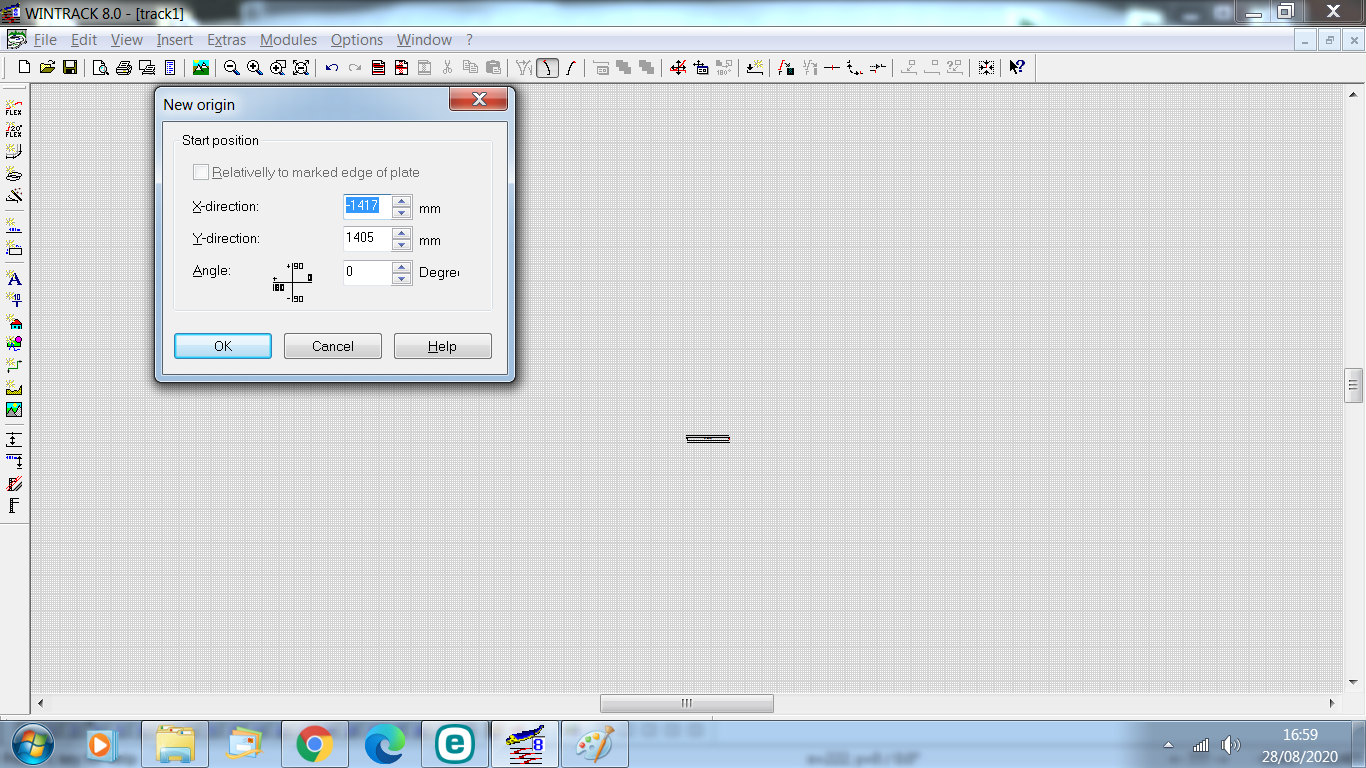Click the Angle input field

click(x=368, y=272)
